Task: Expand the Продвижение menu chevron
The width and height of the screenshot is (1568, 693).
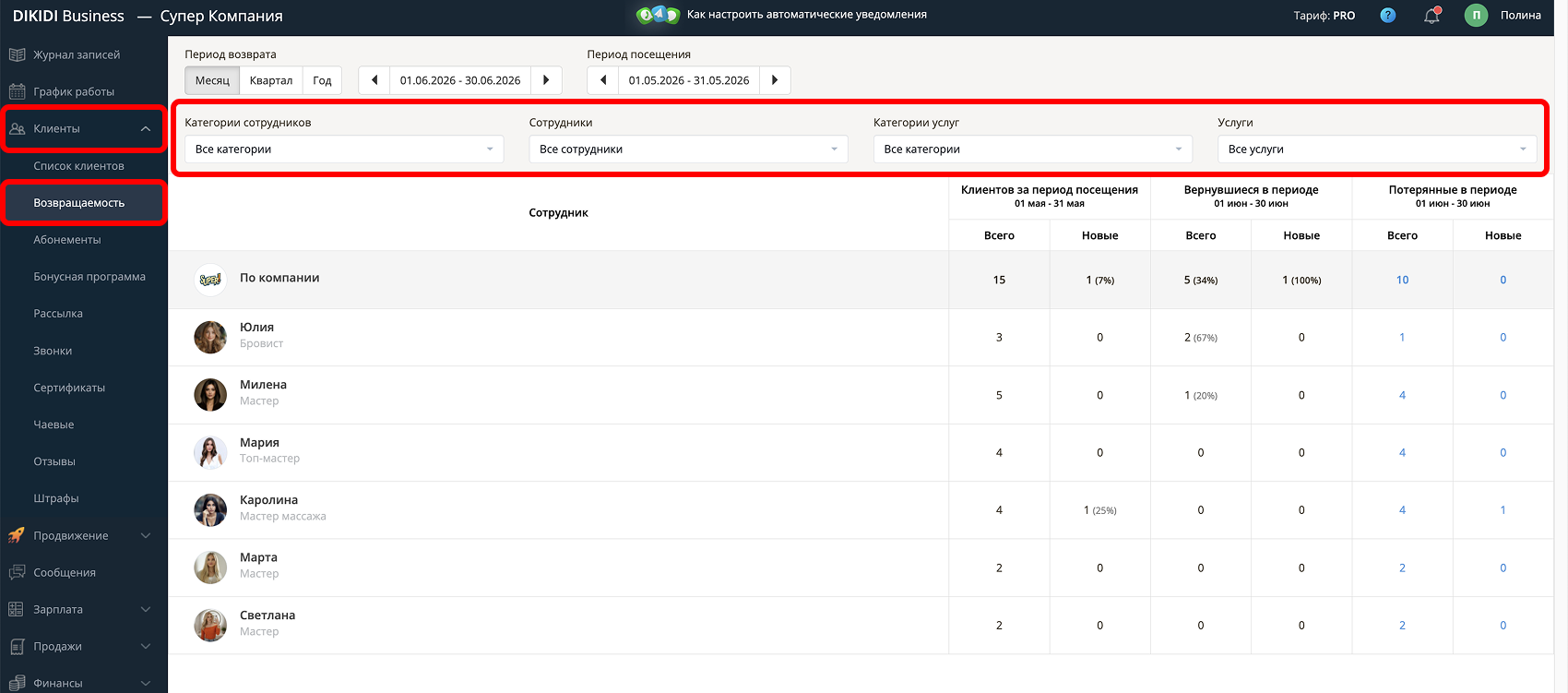Action: 146,535
